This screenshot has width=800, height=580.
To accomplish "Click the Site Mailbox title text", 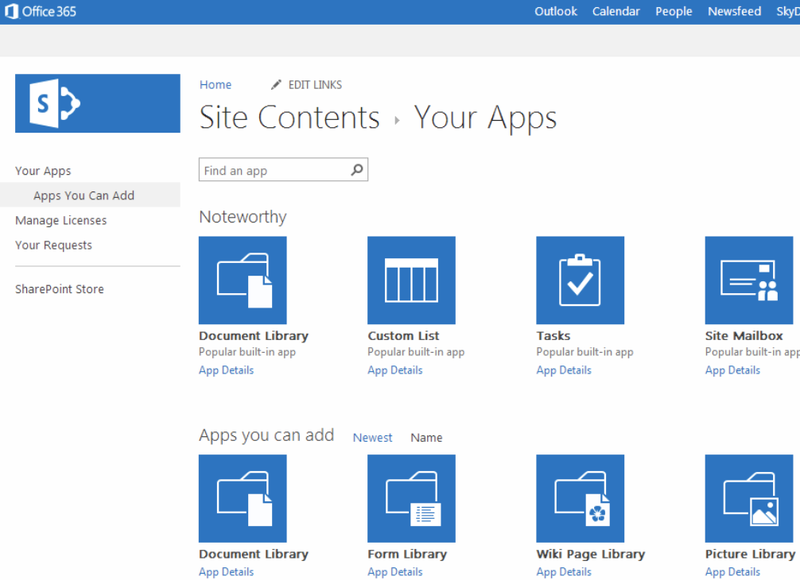I will [x=744, y=336].
